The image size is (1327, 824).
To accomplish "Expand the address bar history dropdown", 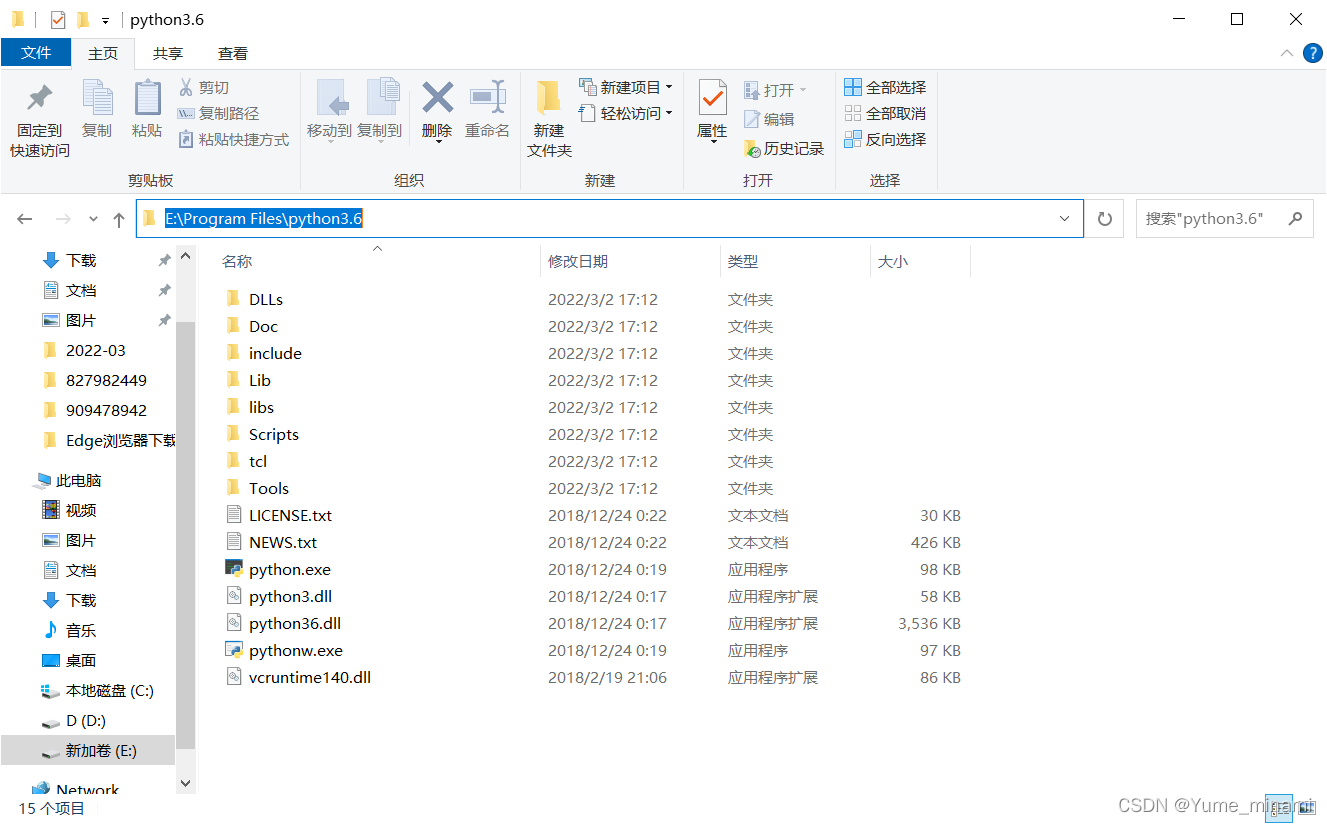I will pos(1065,218).
